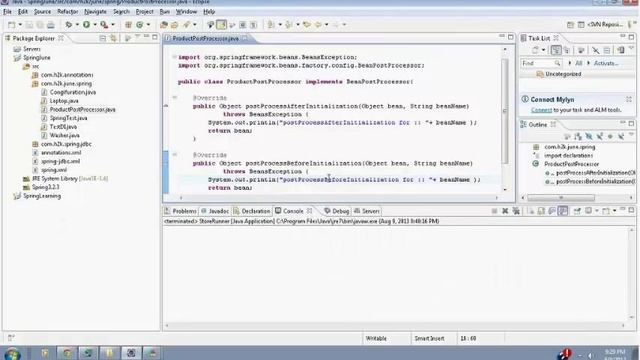Click the Back navigation arrow icon
640x360 pixels.
coord(318,25)
